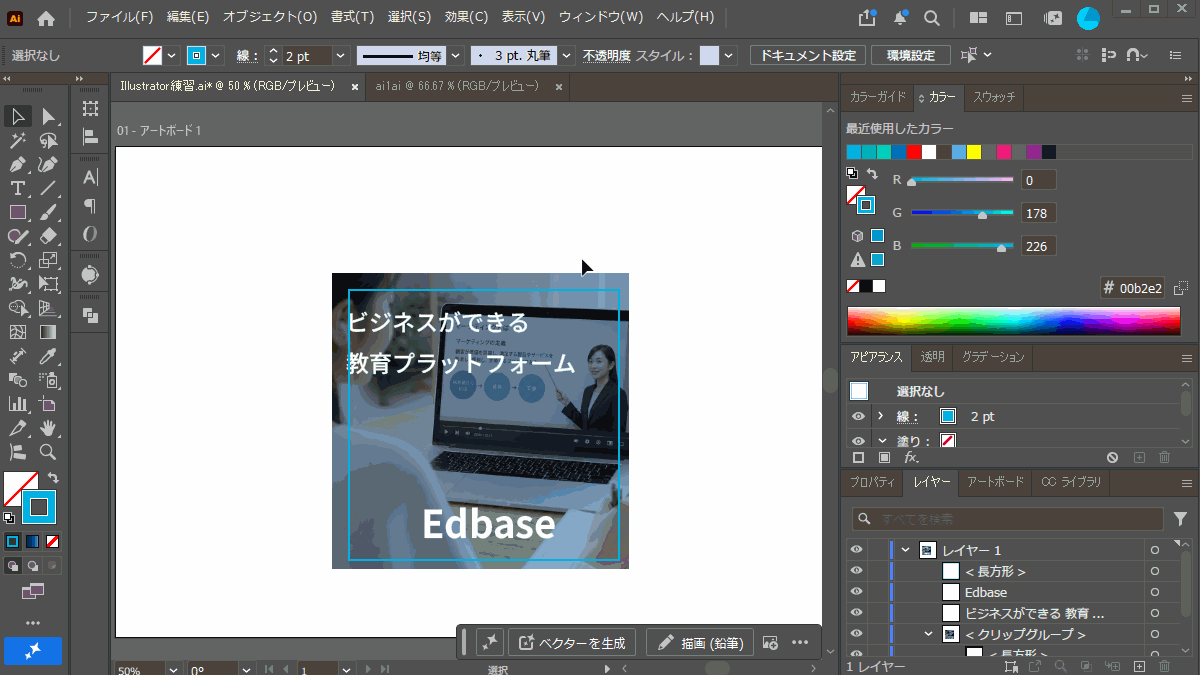Set color mode to None in toolbar
This screenshot has width=1200, height=675.
click(52, 541)
